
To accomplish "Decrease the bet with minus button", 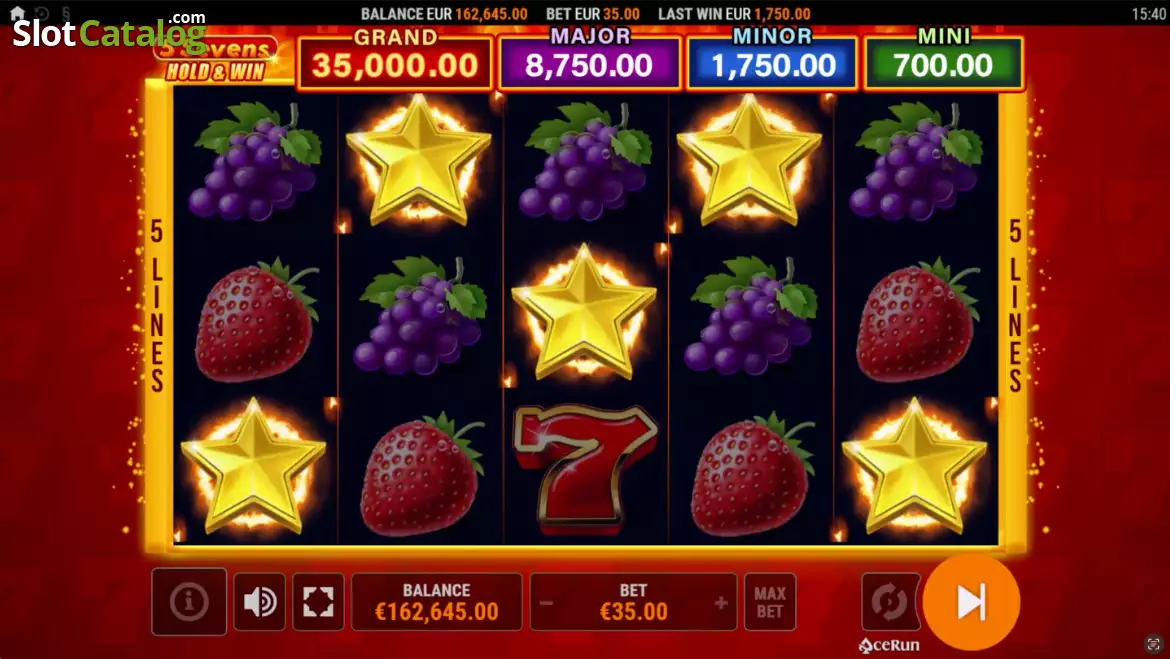I will click(546, 602).
